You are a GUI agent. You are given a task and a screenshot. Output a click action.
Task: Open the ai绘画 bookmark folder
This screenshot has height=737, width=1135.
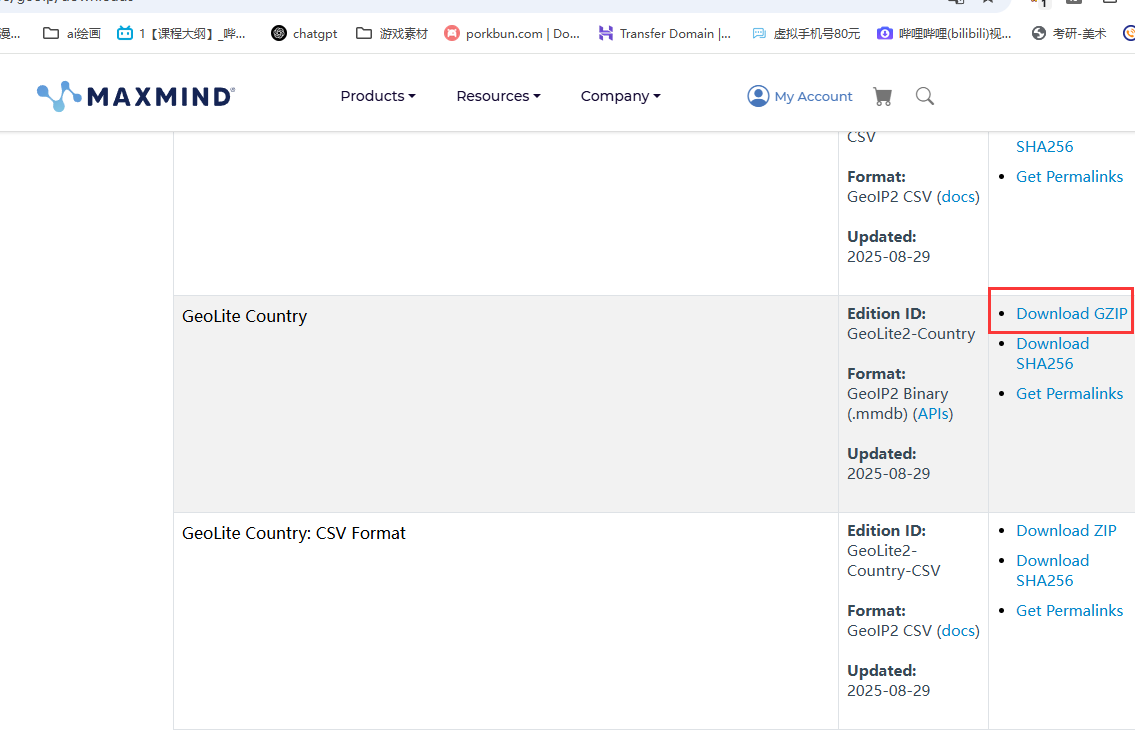point(72,33)
